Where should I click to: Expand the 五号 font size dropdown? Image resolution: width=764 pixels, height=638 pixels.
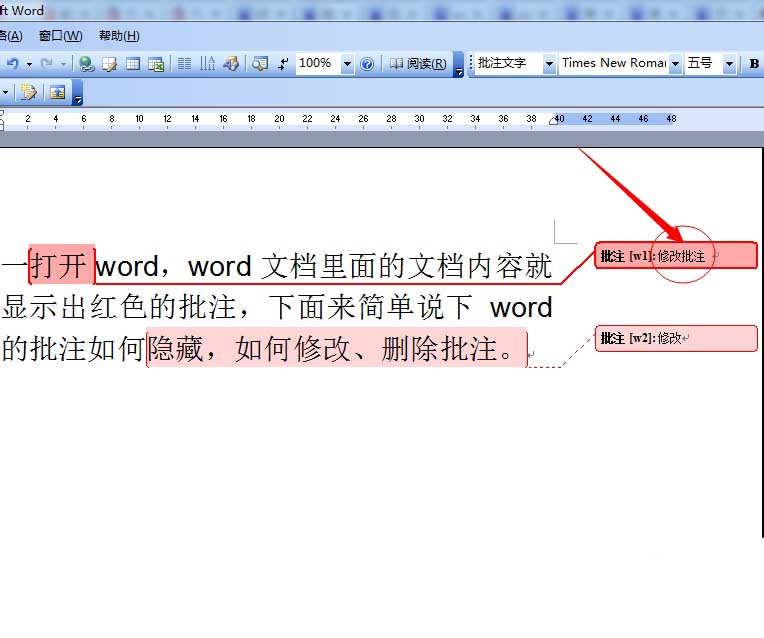[x=729, y=64]
